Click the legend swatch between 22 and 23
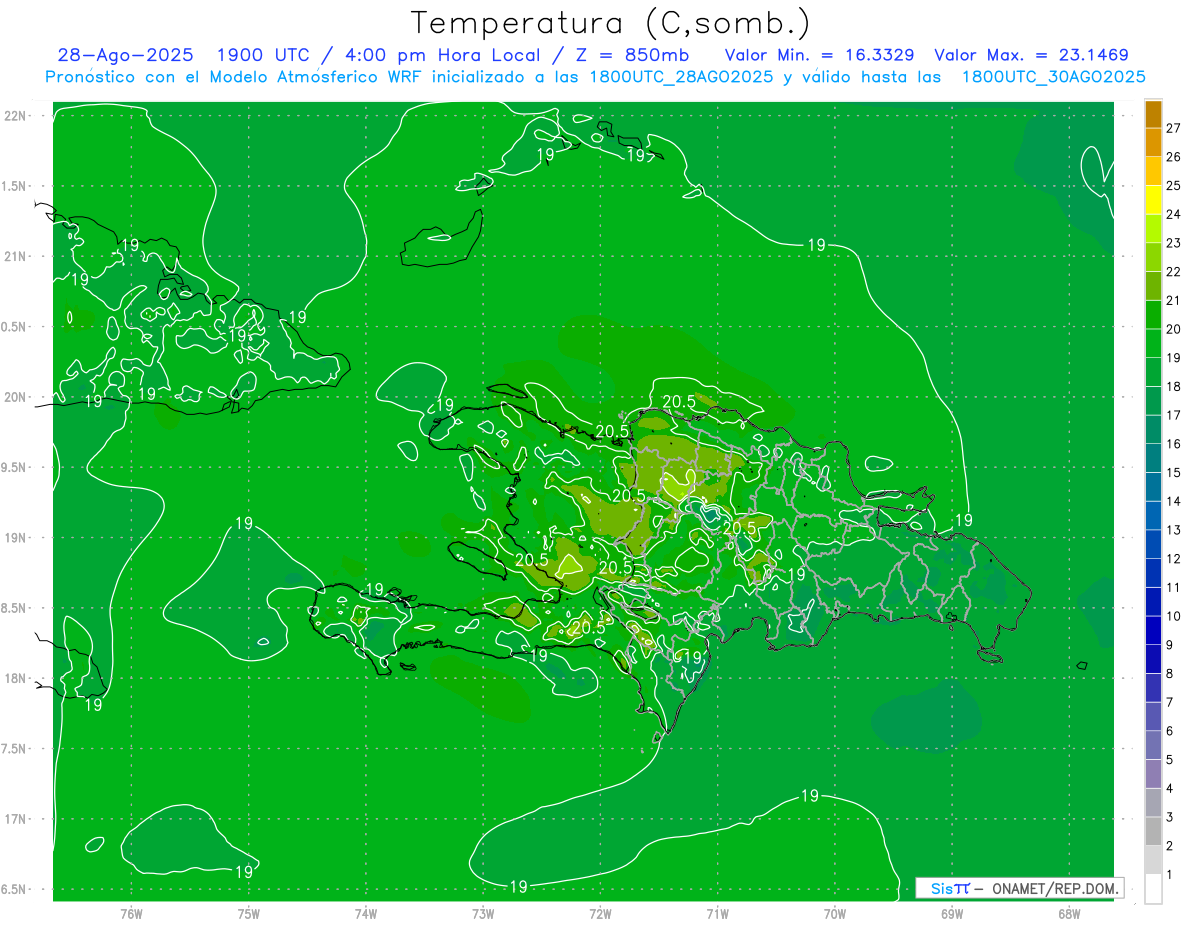This screenshot has height=927, width=1200. [1153, 258]
